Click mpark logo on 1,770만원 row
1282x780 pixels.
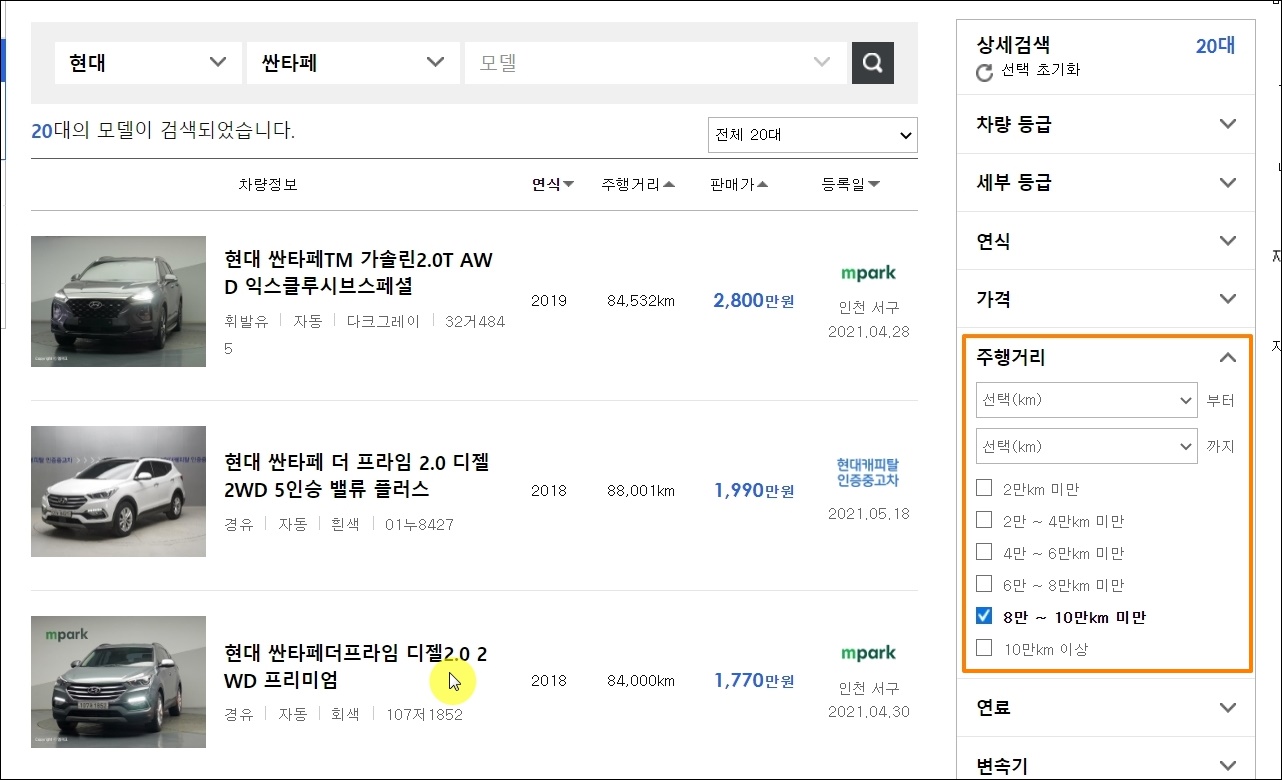(x=868, y=653)
